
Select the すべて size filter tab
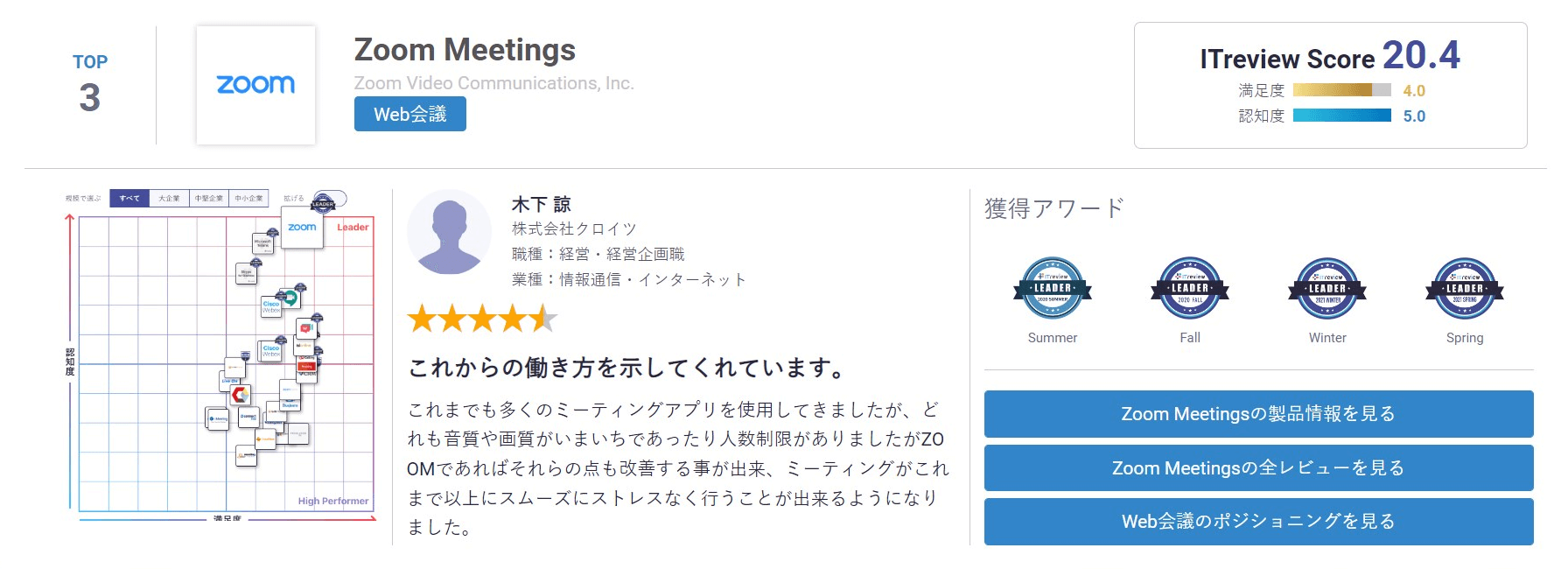click(129, 199)
